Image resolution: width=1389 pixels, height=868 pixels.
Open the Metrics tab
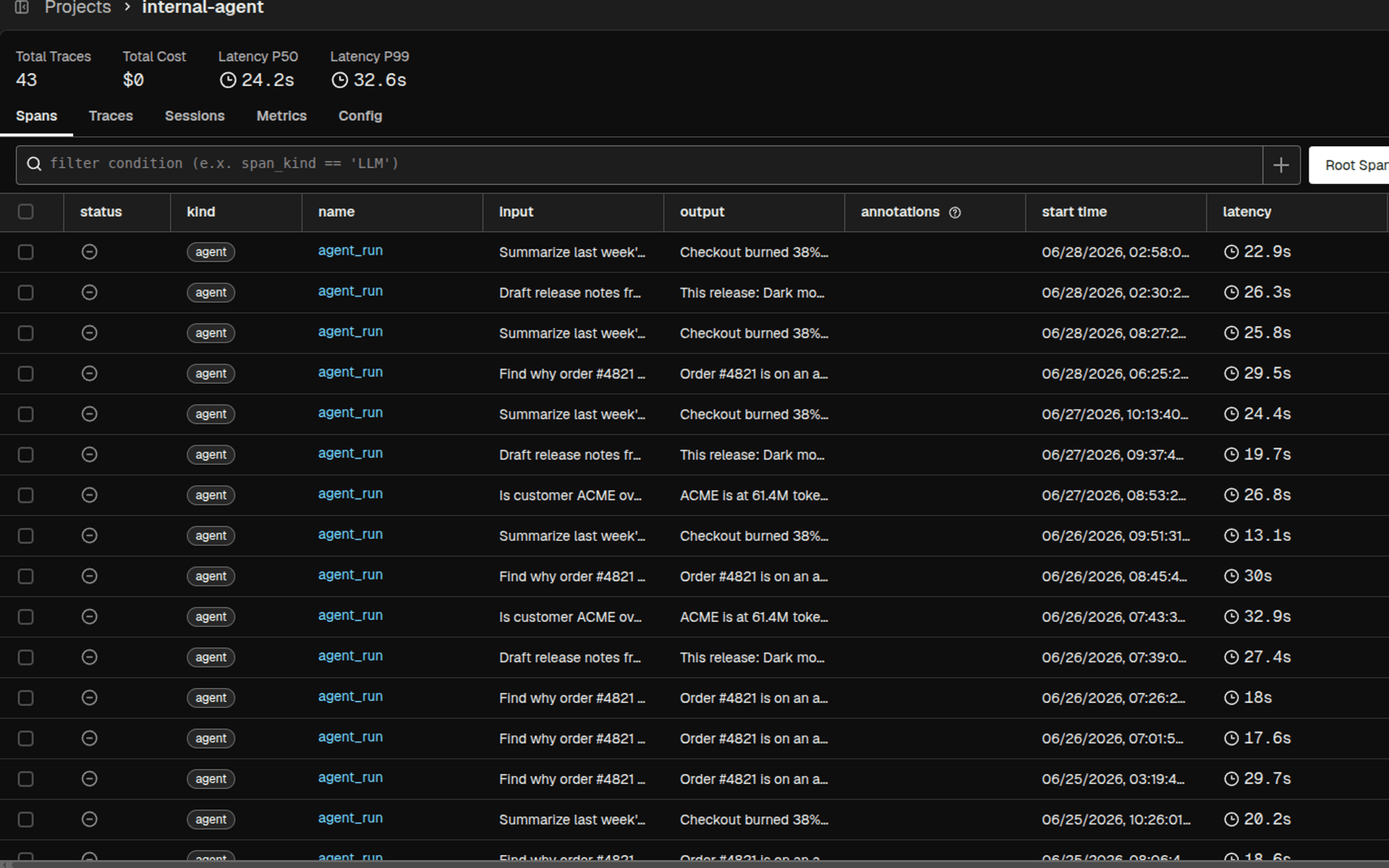281,116
